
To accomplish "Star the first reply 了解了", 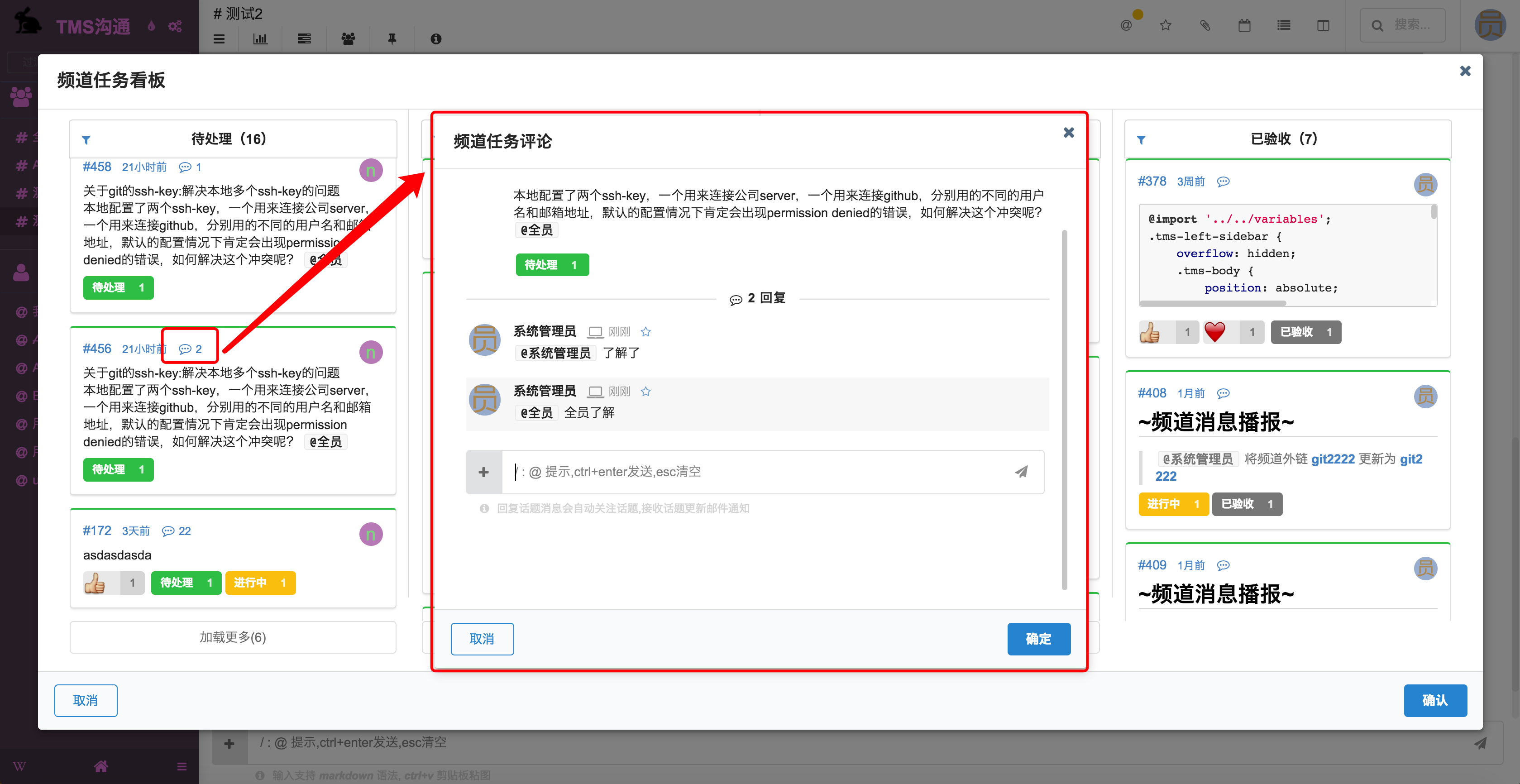I will (x=645, y=331).
